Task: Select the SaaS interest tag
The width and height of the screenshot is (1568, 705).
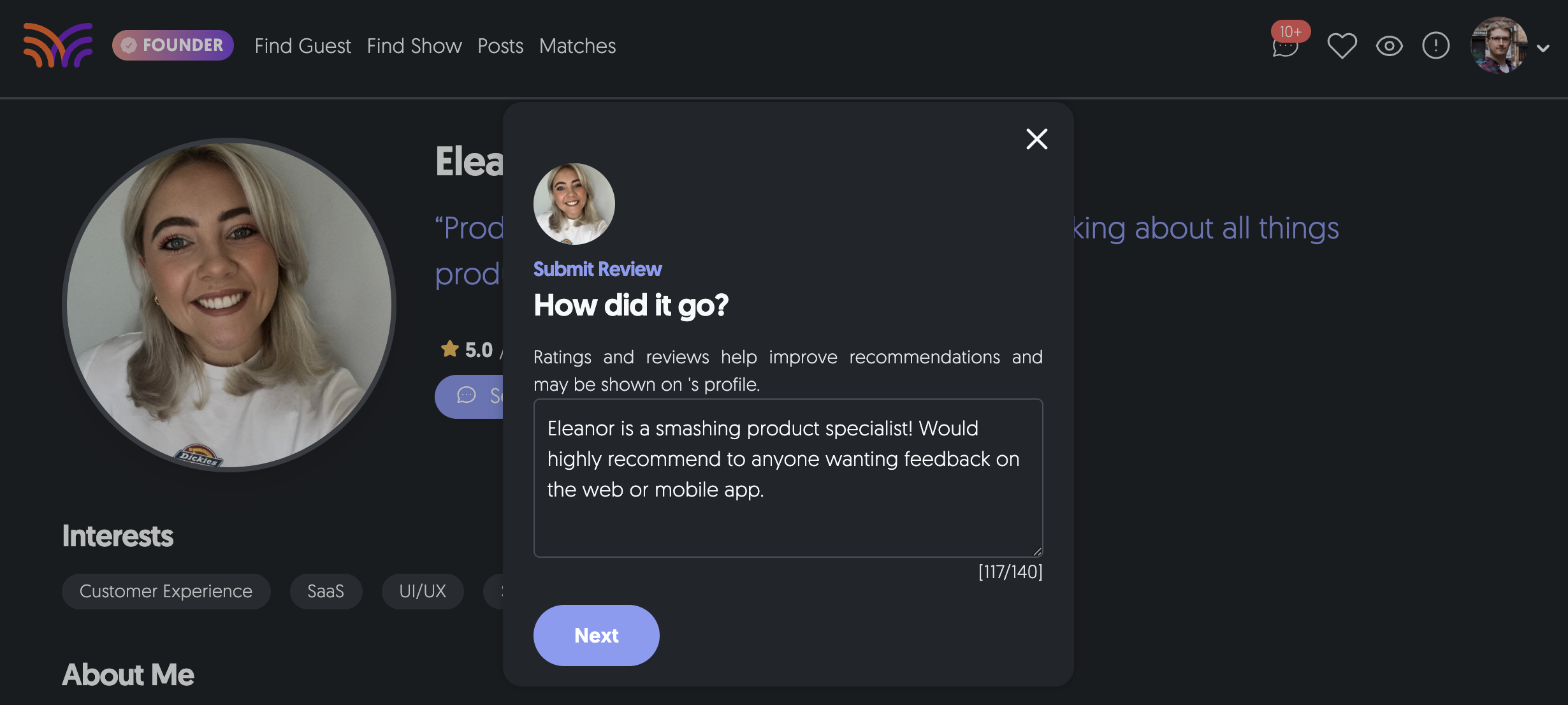Action: (x=326, y=592)
